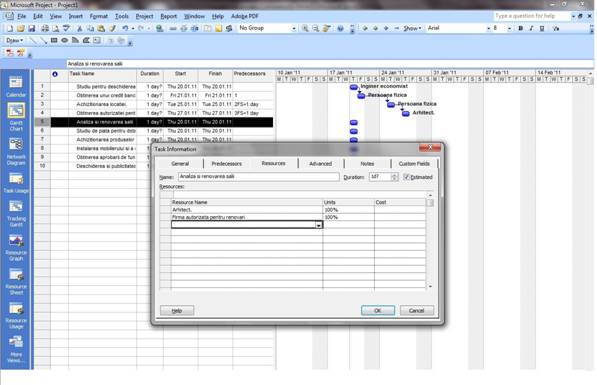Screen dimensions: 597x385
Task: Expand the resource name dropdown arrow
Action: tap(318, 225)
